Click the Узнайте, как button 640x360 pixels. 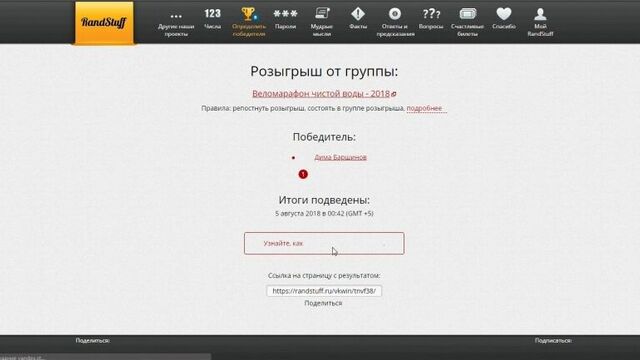[324, 243]
